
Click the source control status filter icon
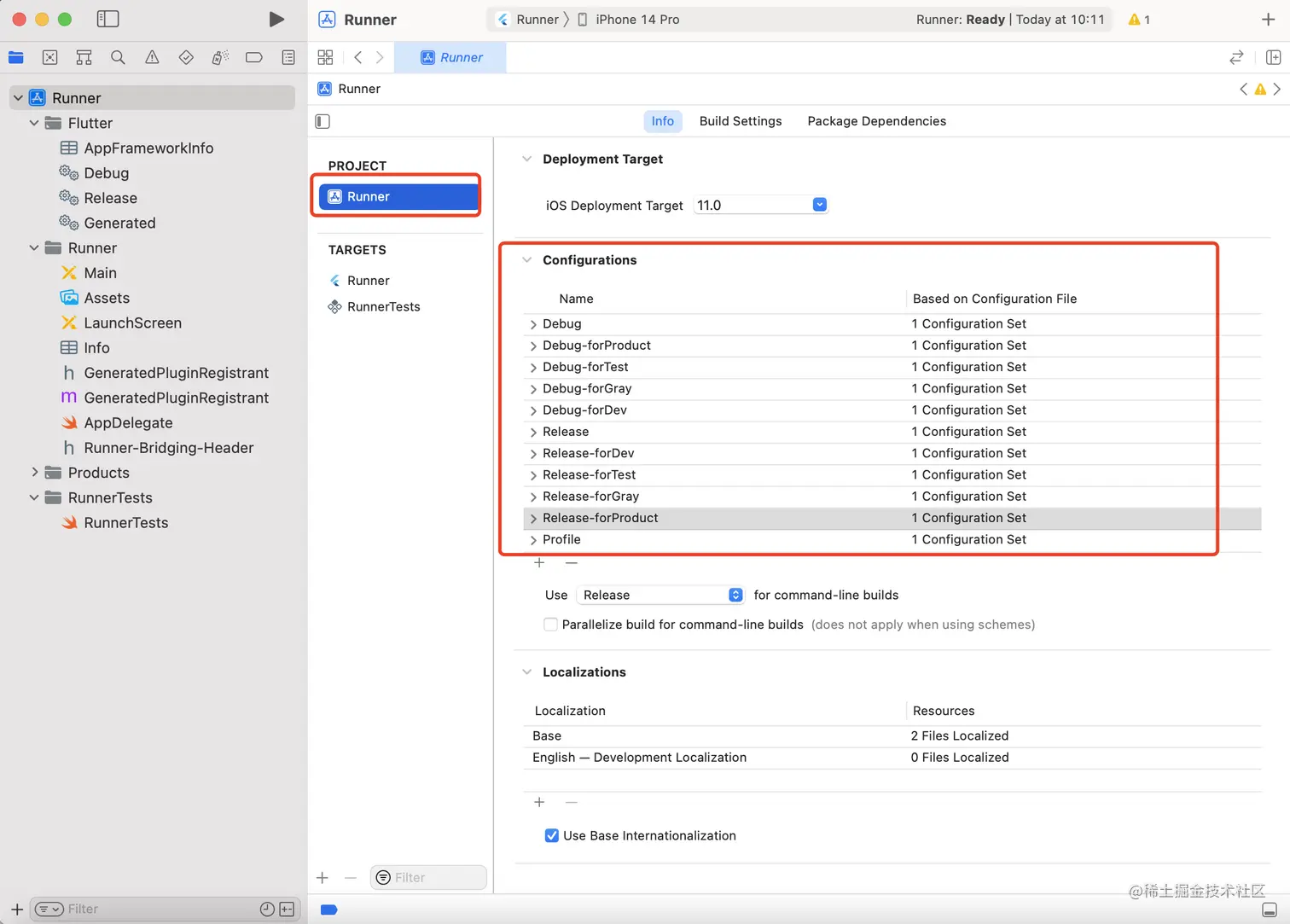[x=287, y=909]
